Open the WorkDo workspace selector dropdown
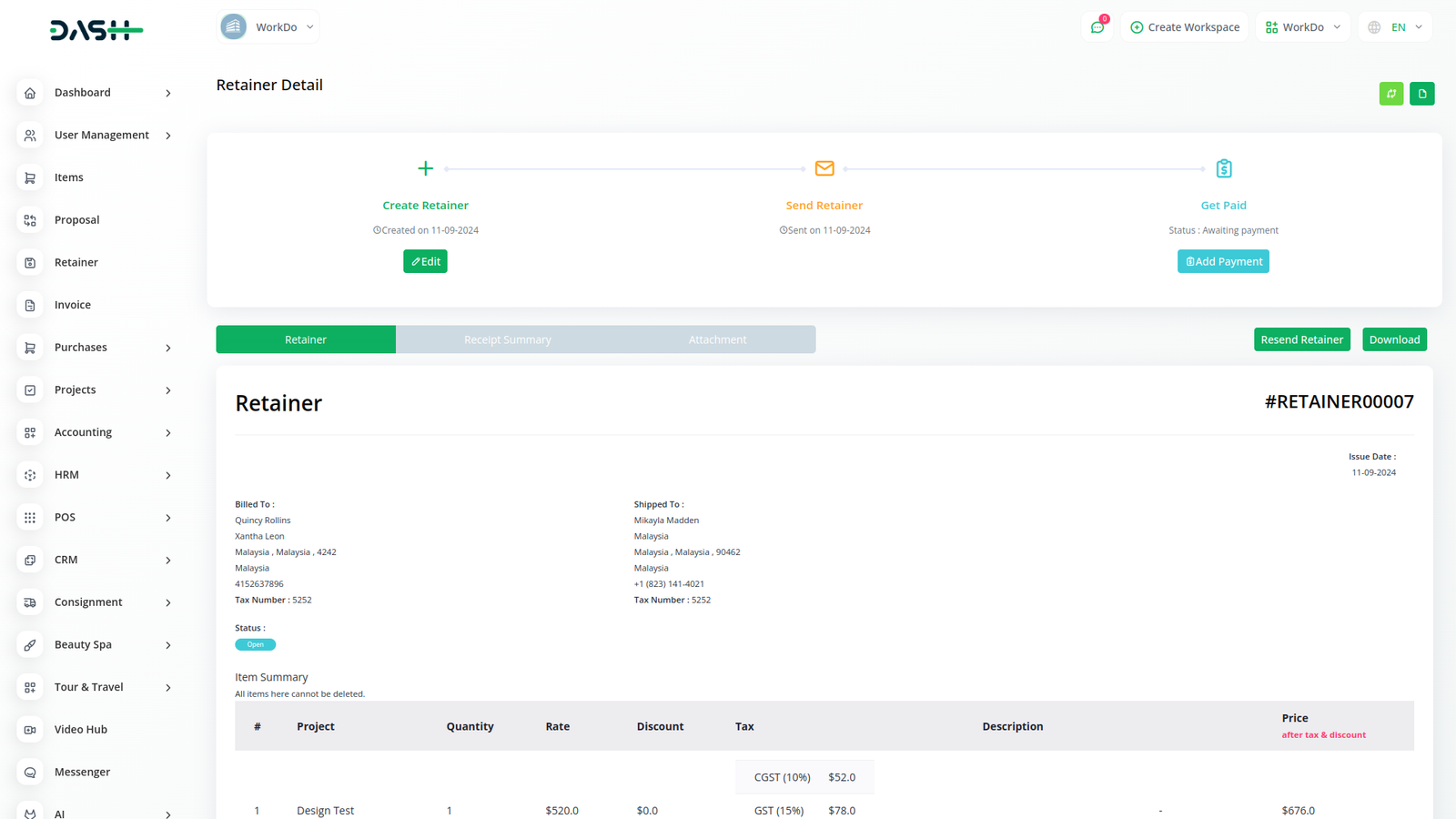The width and height of the screenshot is (1456, 819). [268, 27]
